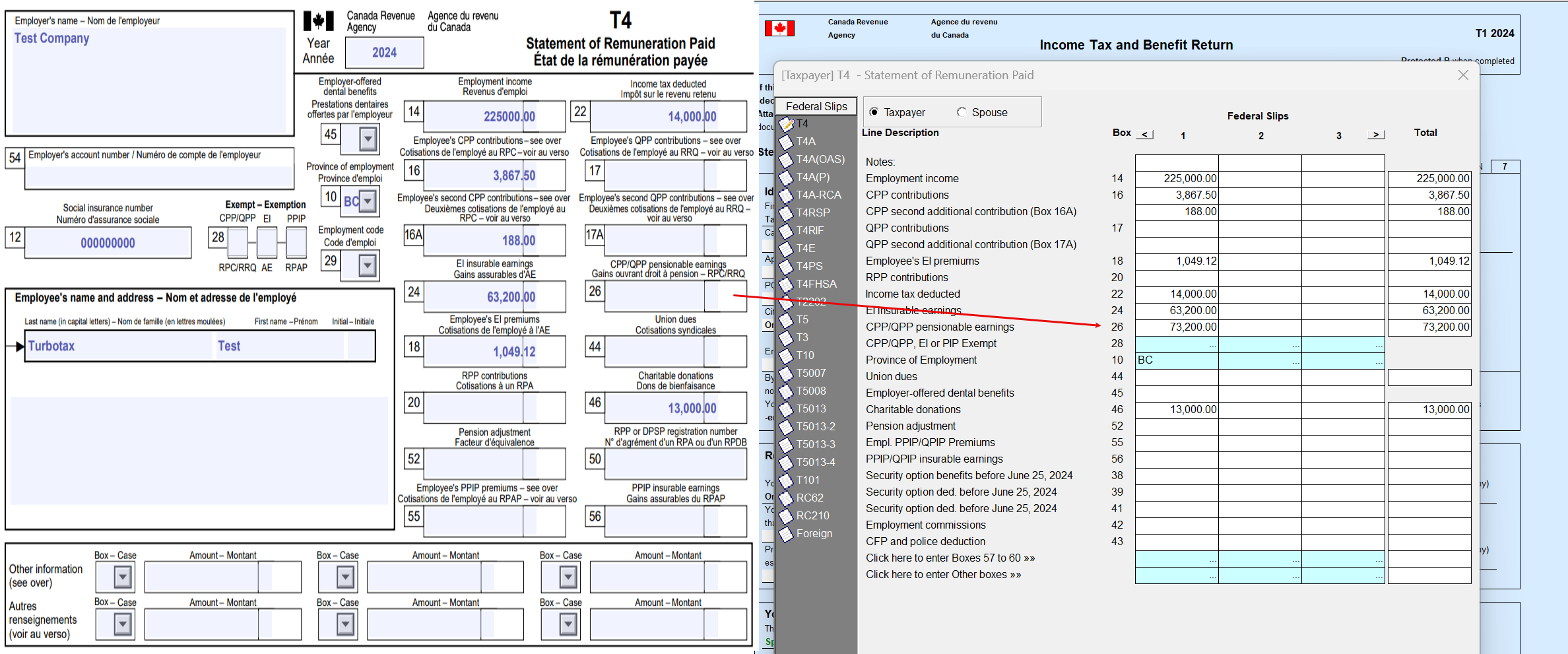Click the Foreign slip icon
This screenshot has height=654, width=1568.
[x=786, y=534]
